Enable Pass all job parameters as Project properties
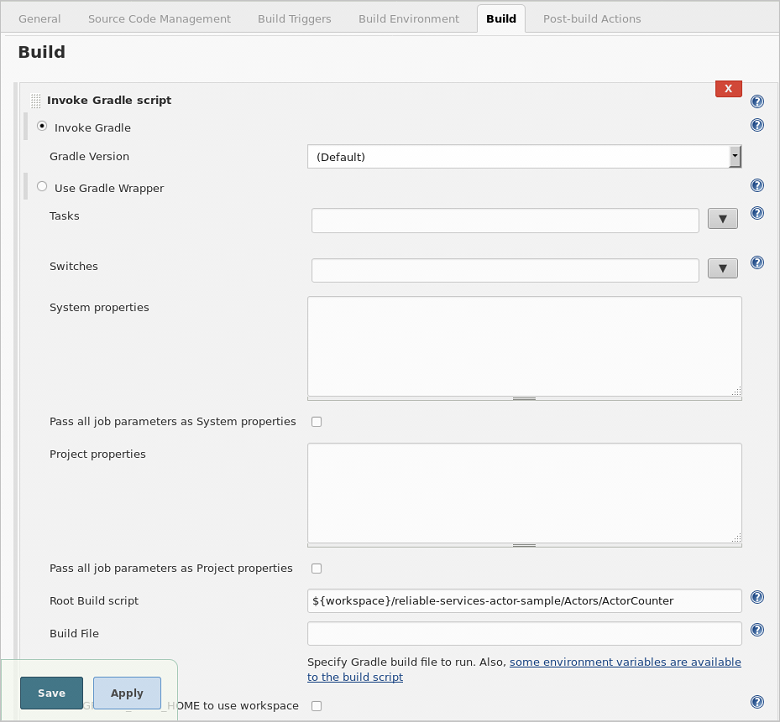 pos(316,569)
